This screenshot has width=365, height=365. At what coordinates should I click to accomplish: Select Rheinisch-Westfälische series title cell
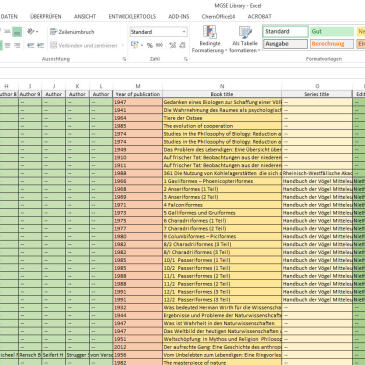coord(317,173)
